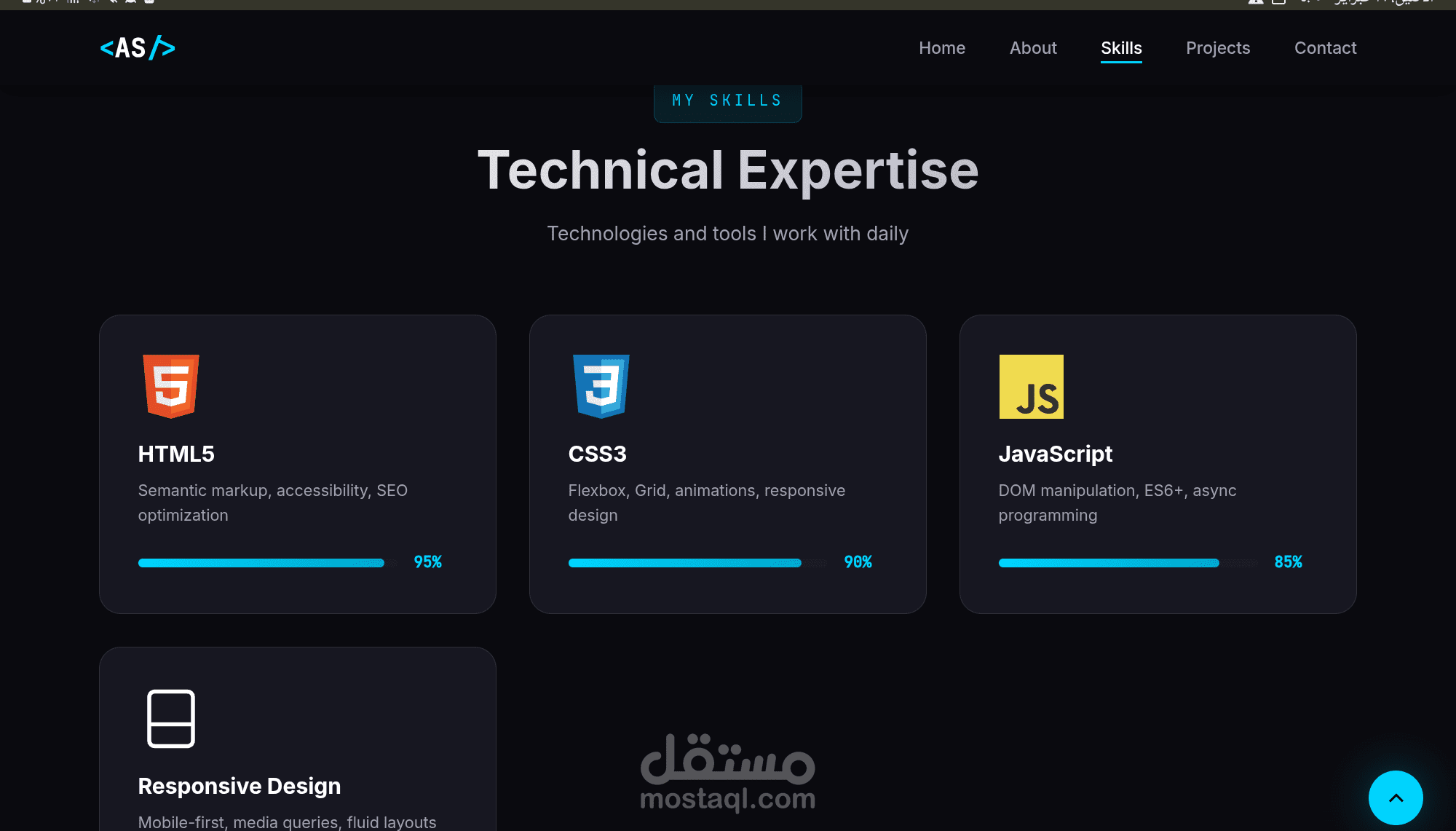Click the JavaScript 85% progress bar
This screenshot has height=831, width=1456.
1109,563
